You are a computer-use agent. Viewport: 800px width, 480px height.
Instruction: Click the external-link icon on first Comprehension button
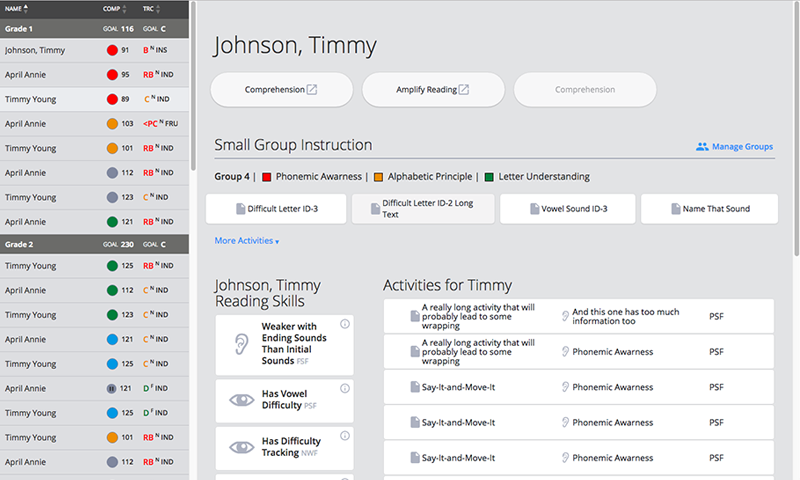[x=312, y=90]
